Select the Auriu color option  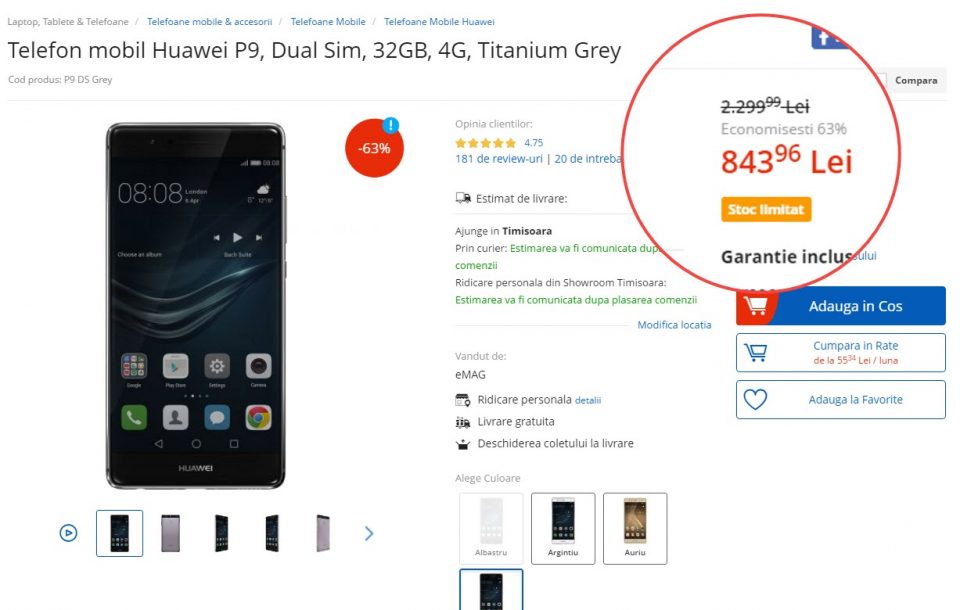(x=635, y=528)
